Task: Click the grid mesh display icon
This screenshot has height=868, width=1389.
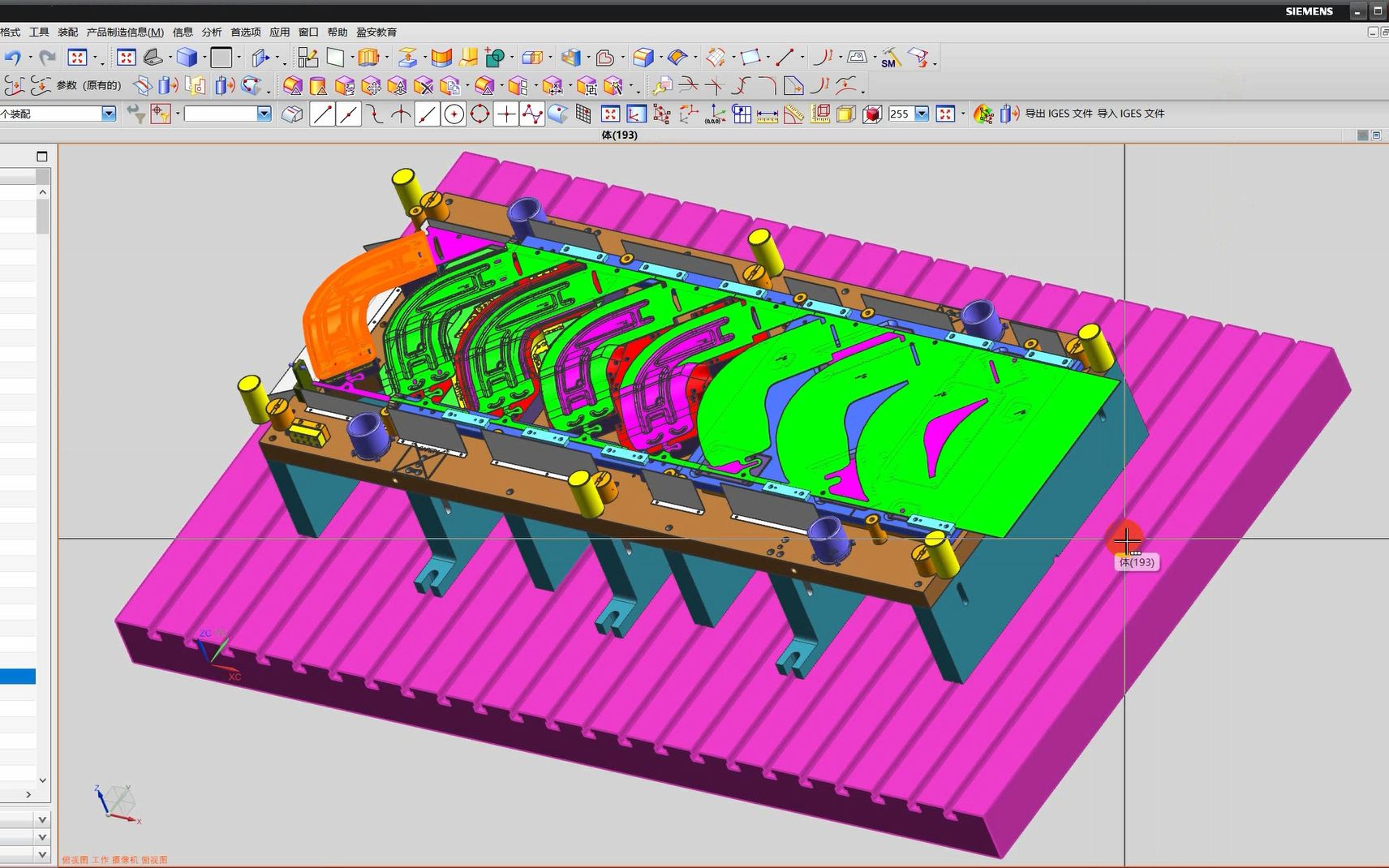Action: (x=583, y=114)
